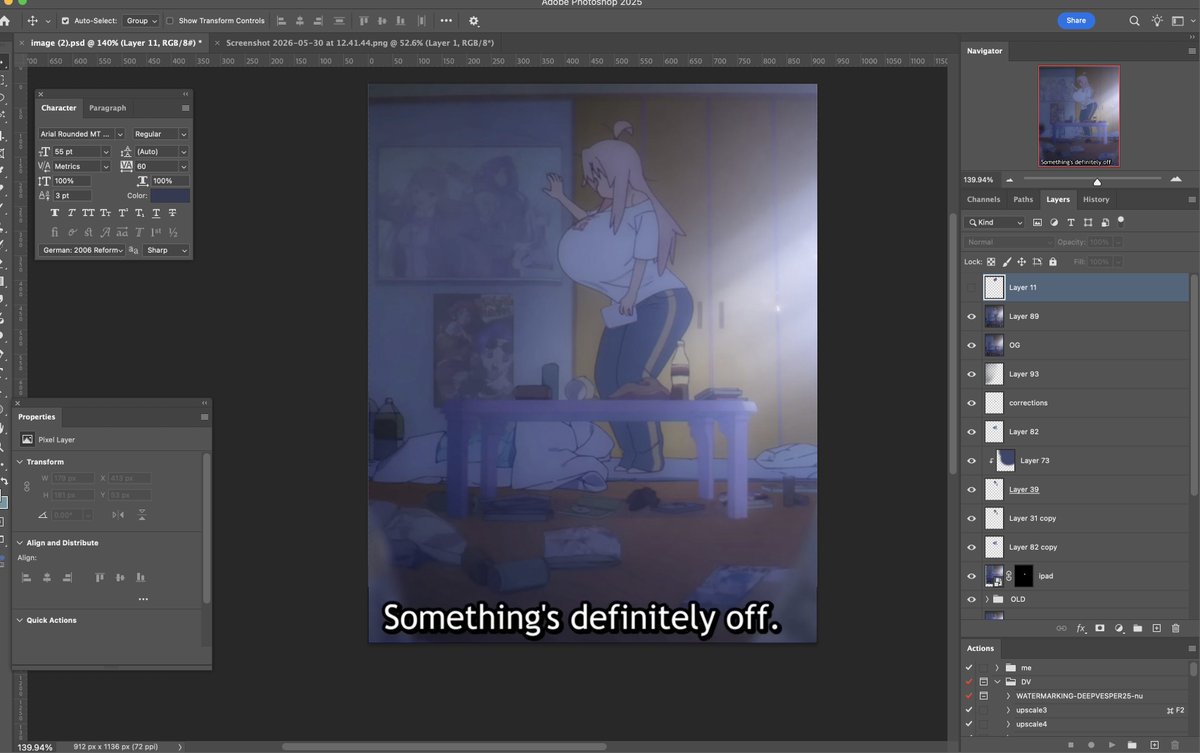Toggle the layer filter switch on/off
This screenshot has width=1200, height=753.
(x=1121, y=221)
